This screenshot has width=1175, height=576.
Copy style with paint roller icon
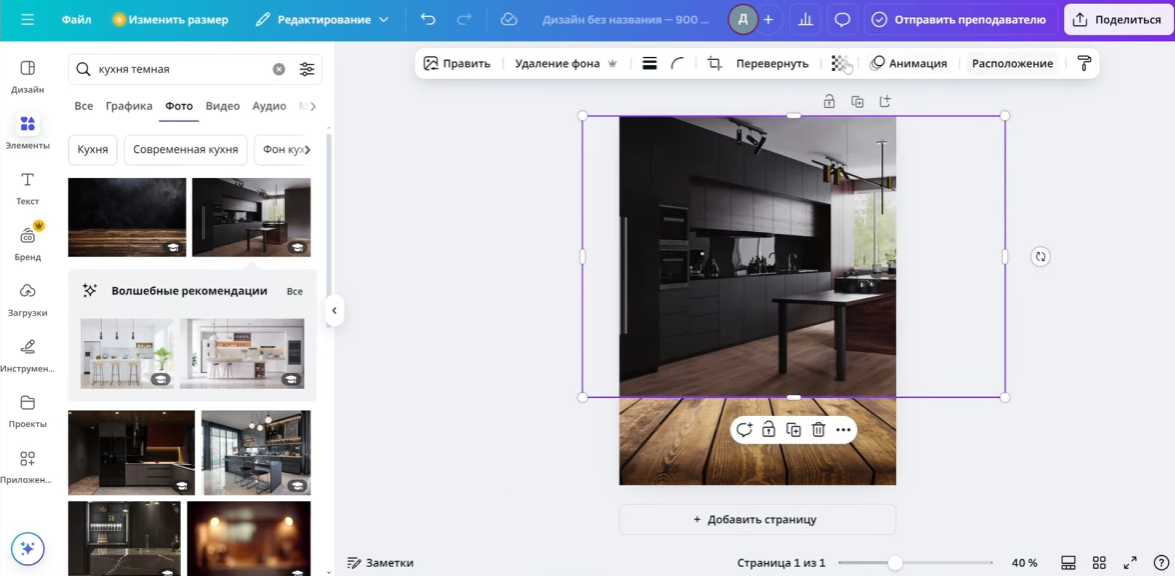point(1084,64)
